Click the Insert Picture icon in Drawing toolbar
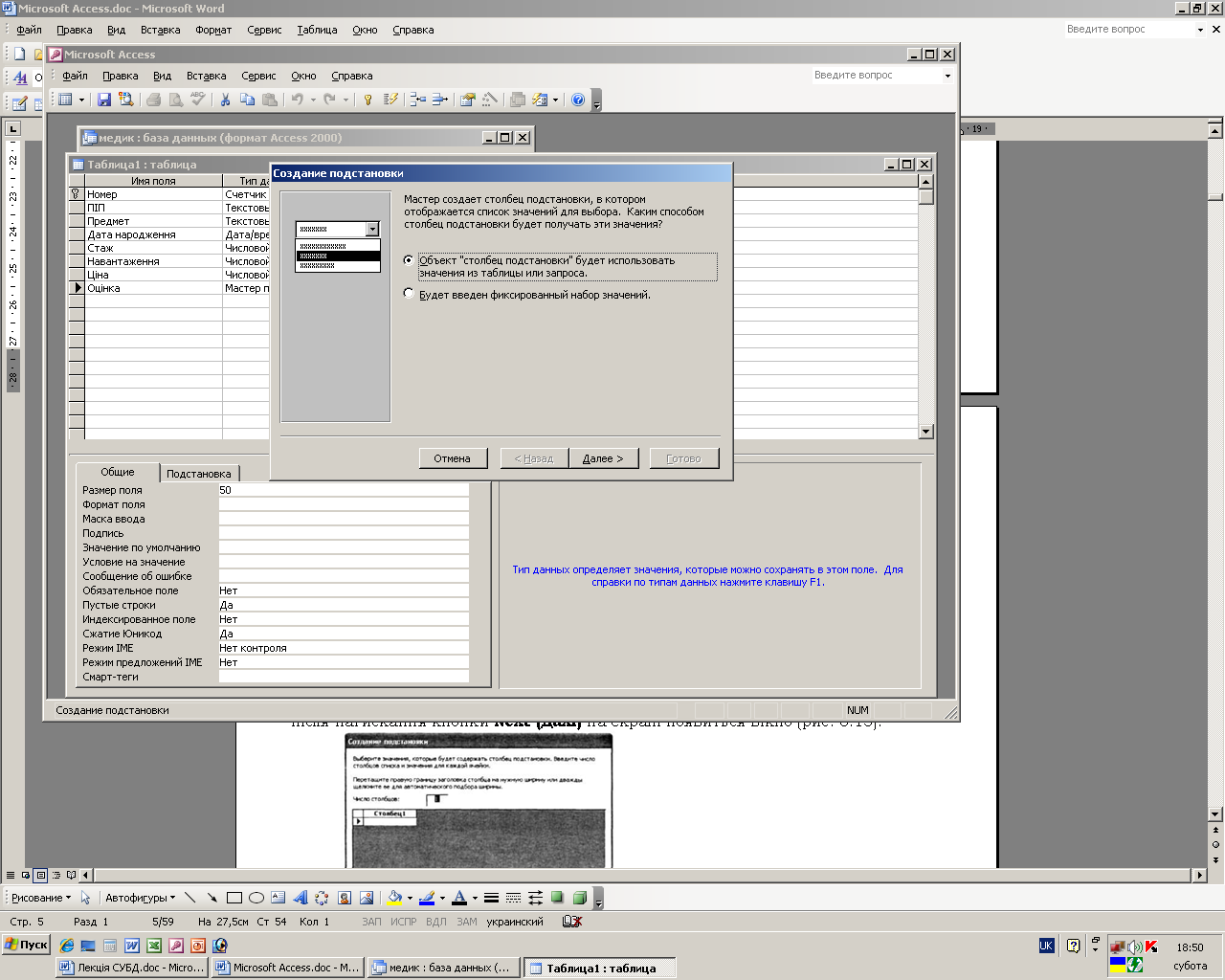 [367, 898]
